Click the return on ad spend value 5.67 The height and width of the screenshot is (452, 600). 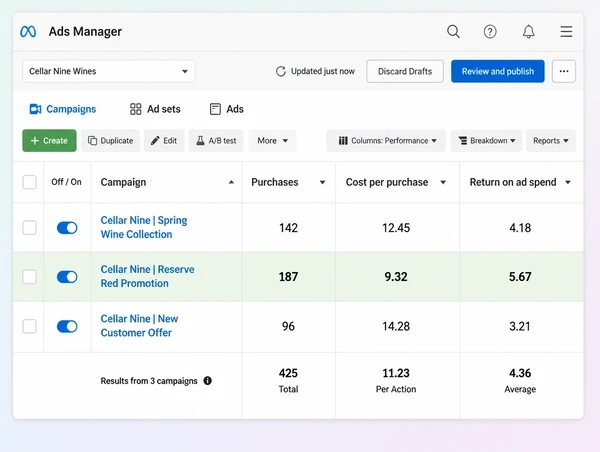point(520,277)
